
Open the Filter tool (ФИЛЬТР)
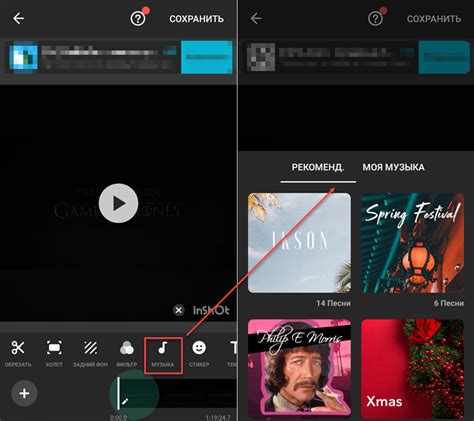[127, 353]
